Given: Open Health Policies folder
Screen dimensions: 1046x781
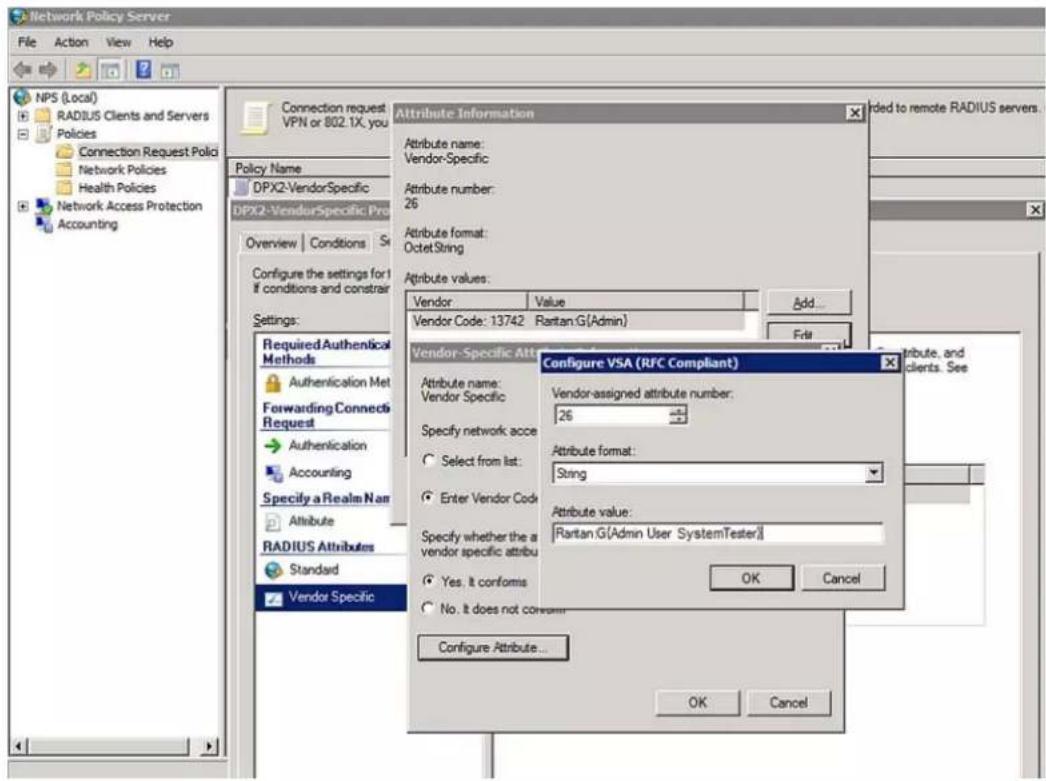Looking at the screenshot, I should (x=107, y=187).
